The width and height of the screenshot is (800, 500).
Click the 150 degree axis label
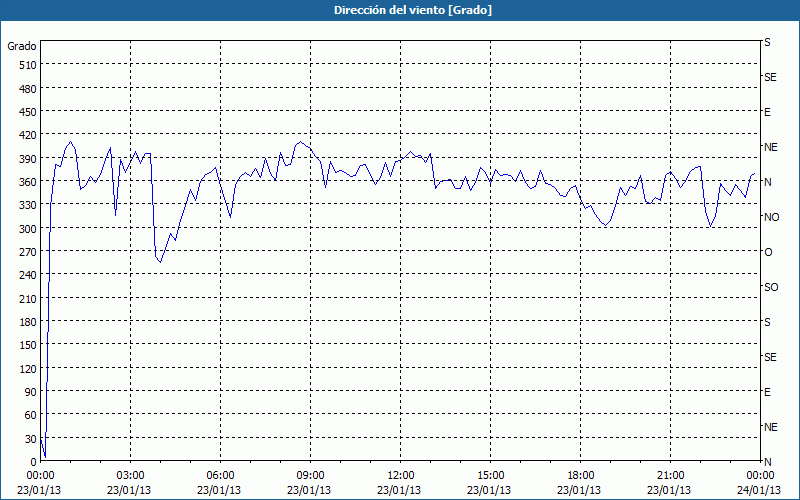click(28, 345)
